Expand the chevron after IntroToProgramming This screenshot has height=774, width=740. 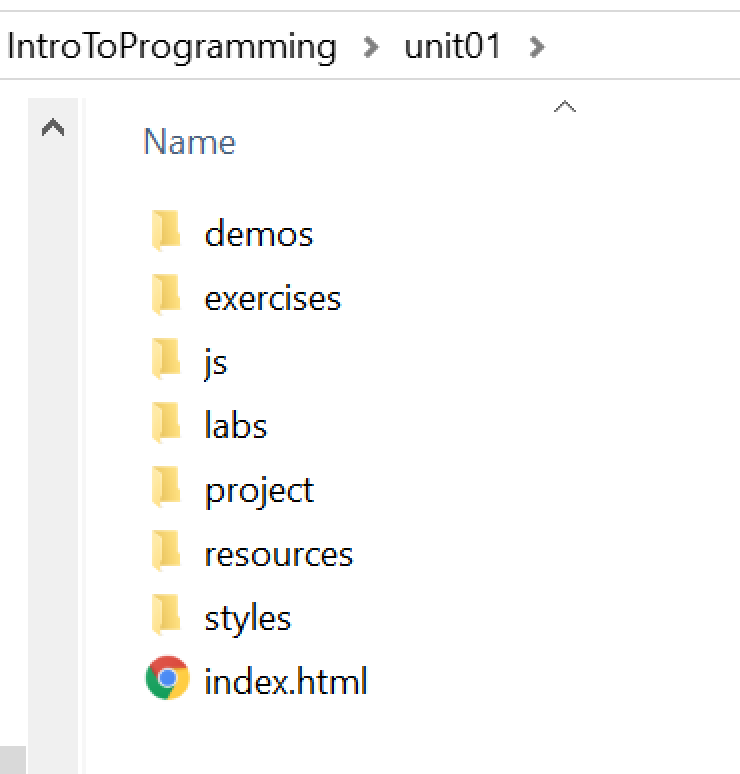371,47
